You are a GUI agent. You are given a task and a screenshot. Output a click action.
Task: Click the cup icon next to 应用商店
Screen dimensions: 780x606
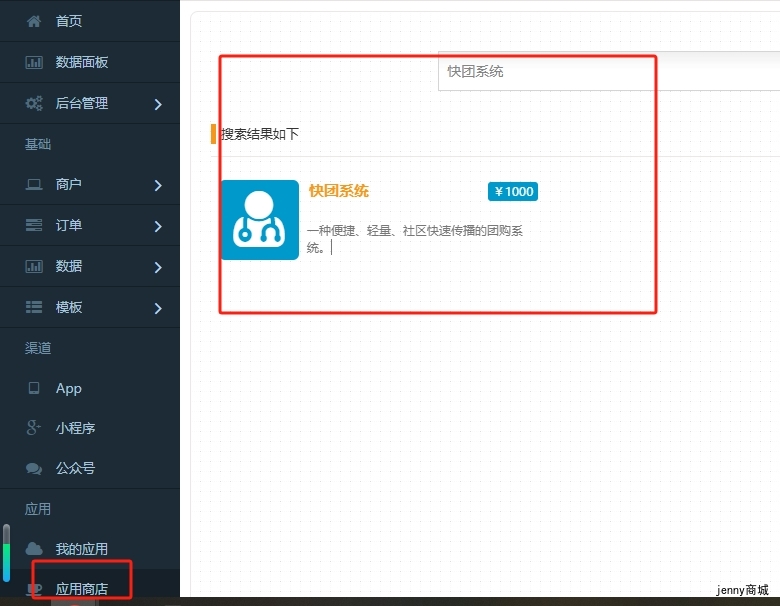click(x=34, y=590)
